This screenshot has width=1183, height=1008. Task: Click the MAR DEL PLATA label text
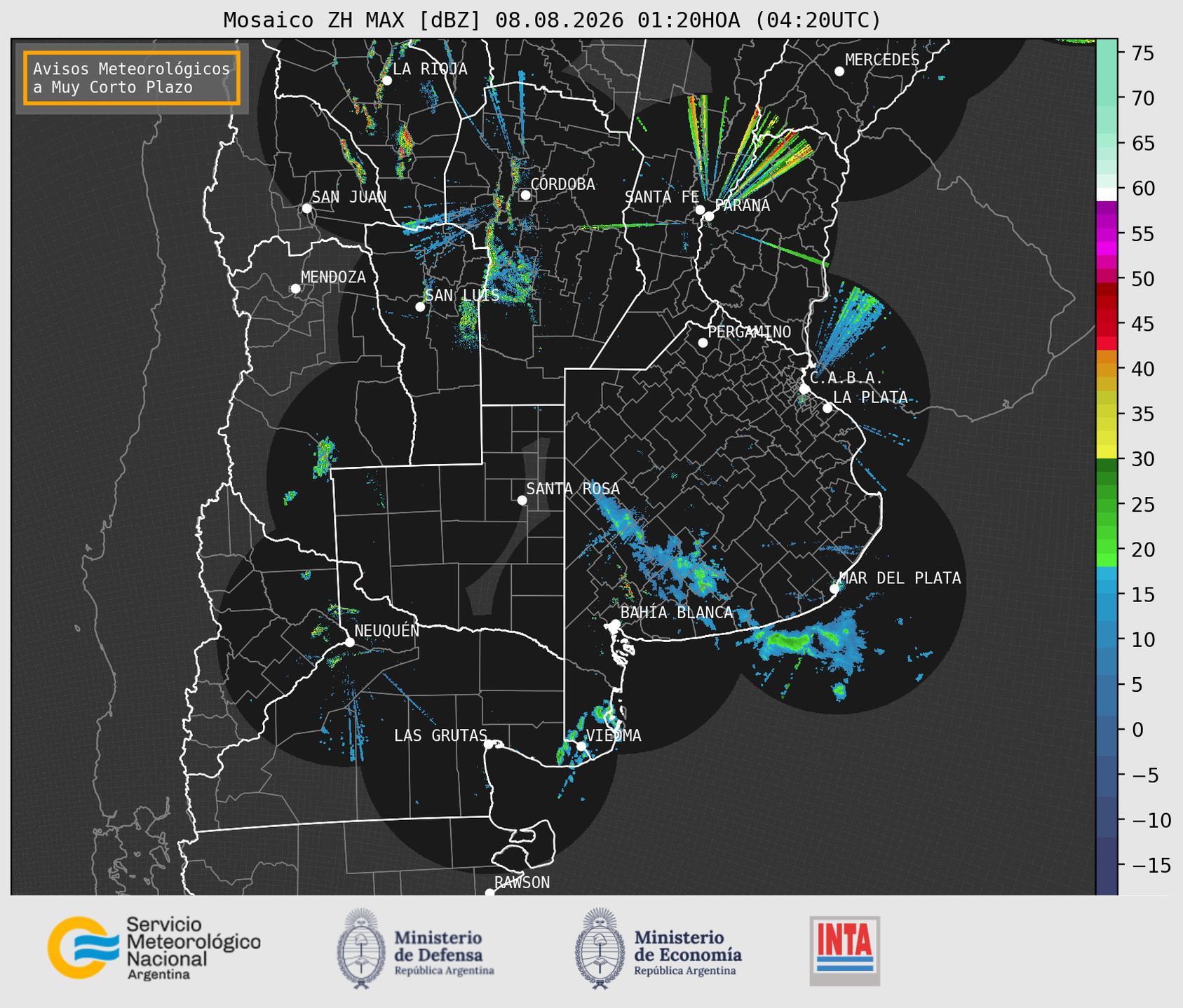[x=900, y=578]
